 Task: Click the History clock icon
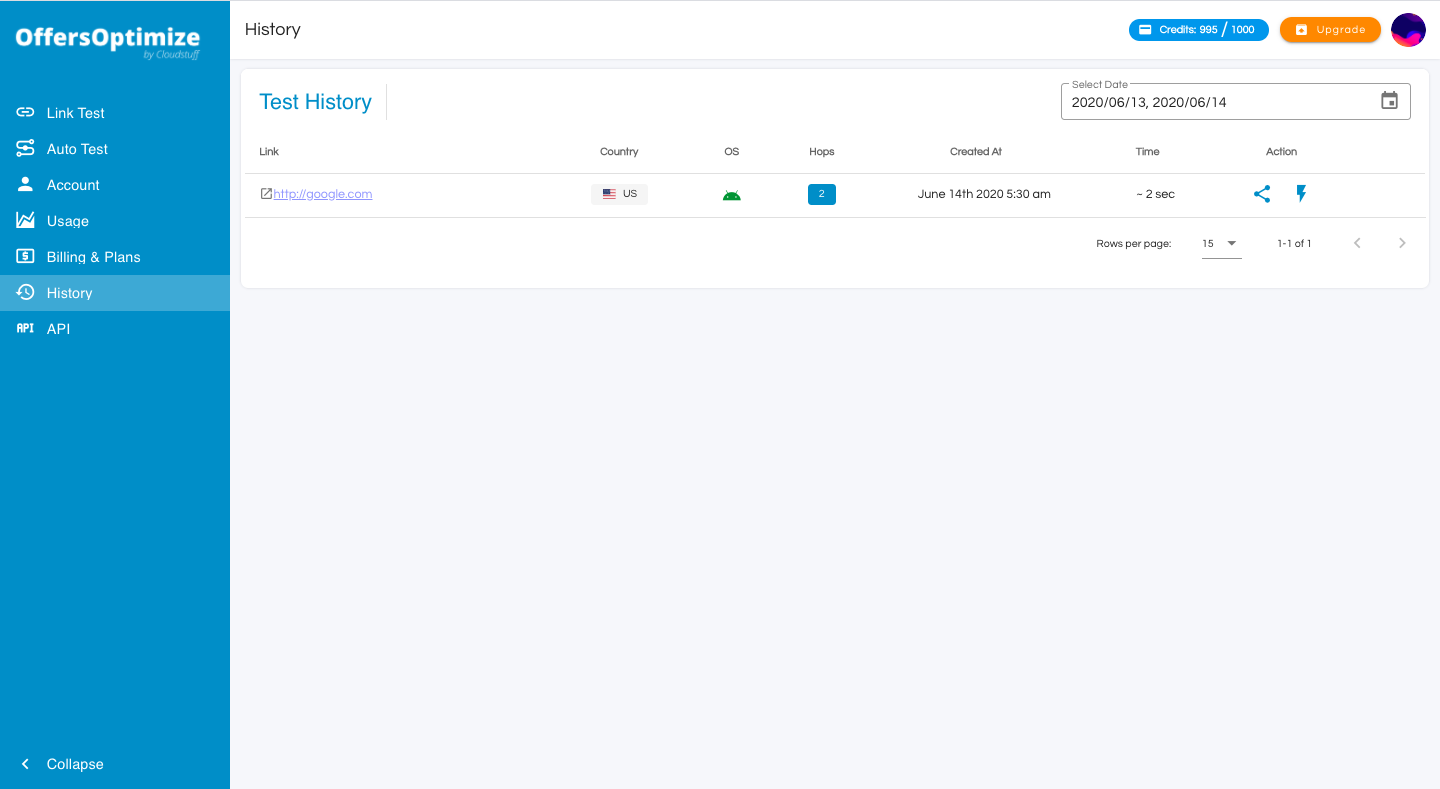pyautogui.click(x=25, y=292)
